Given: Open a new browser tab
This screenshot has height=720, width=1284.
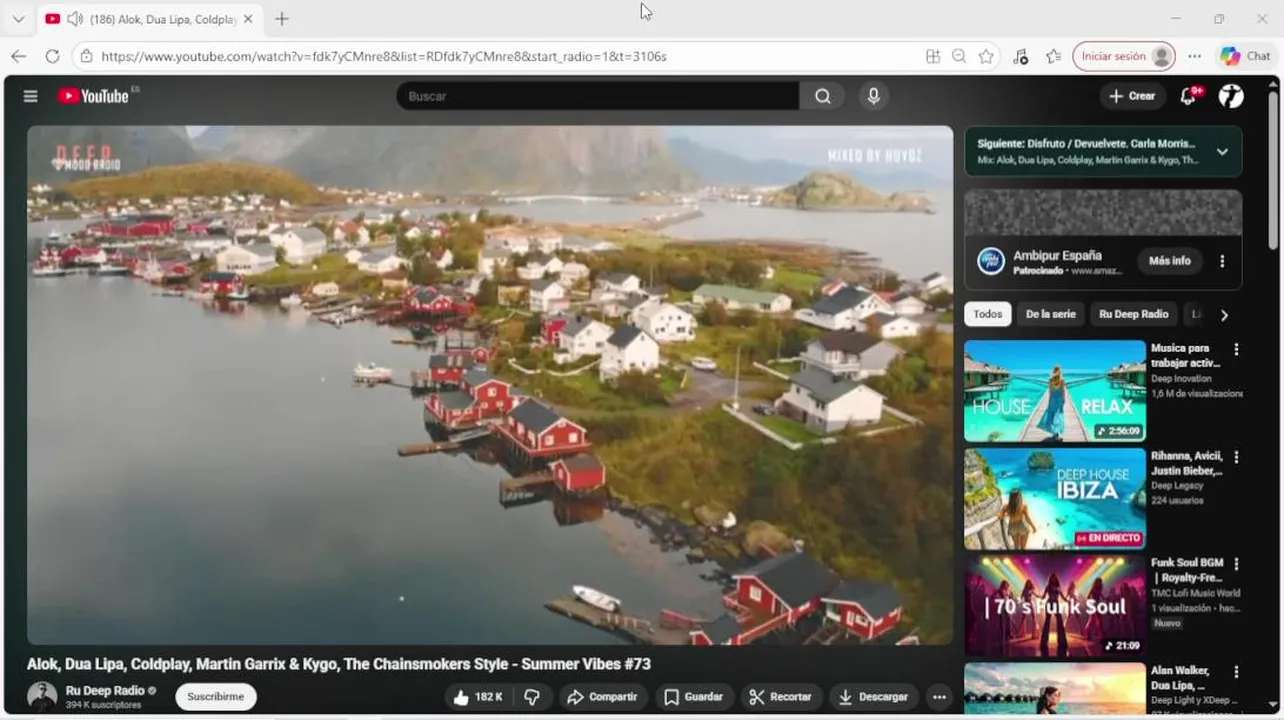Looking at the screenshot, I should point(282,19).
